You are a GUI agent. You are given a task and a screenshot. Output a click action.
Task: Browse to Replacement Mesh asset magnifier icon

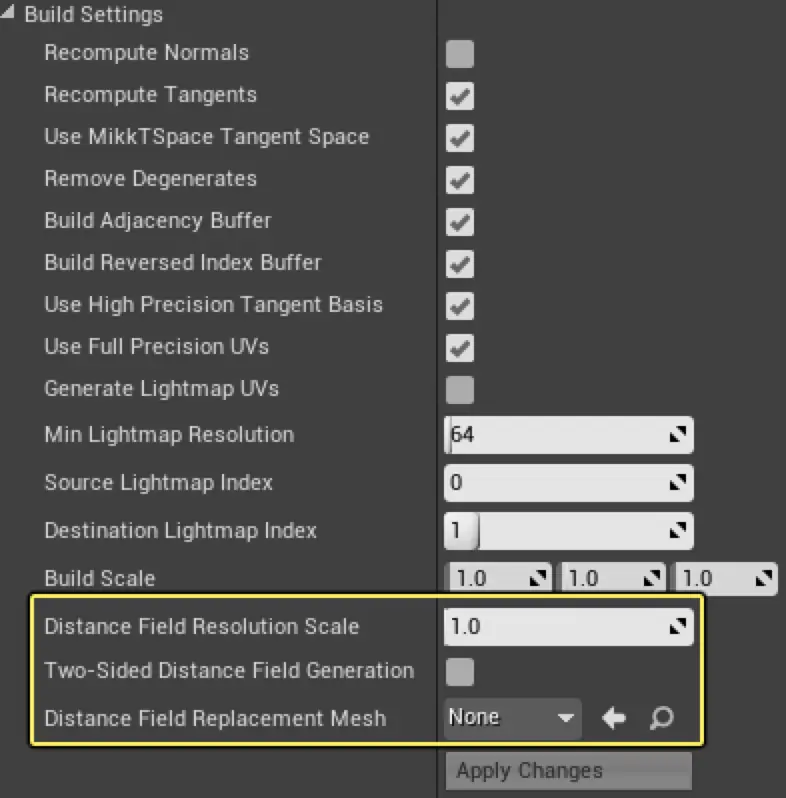point(662,718)
